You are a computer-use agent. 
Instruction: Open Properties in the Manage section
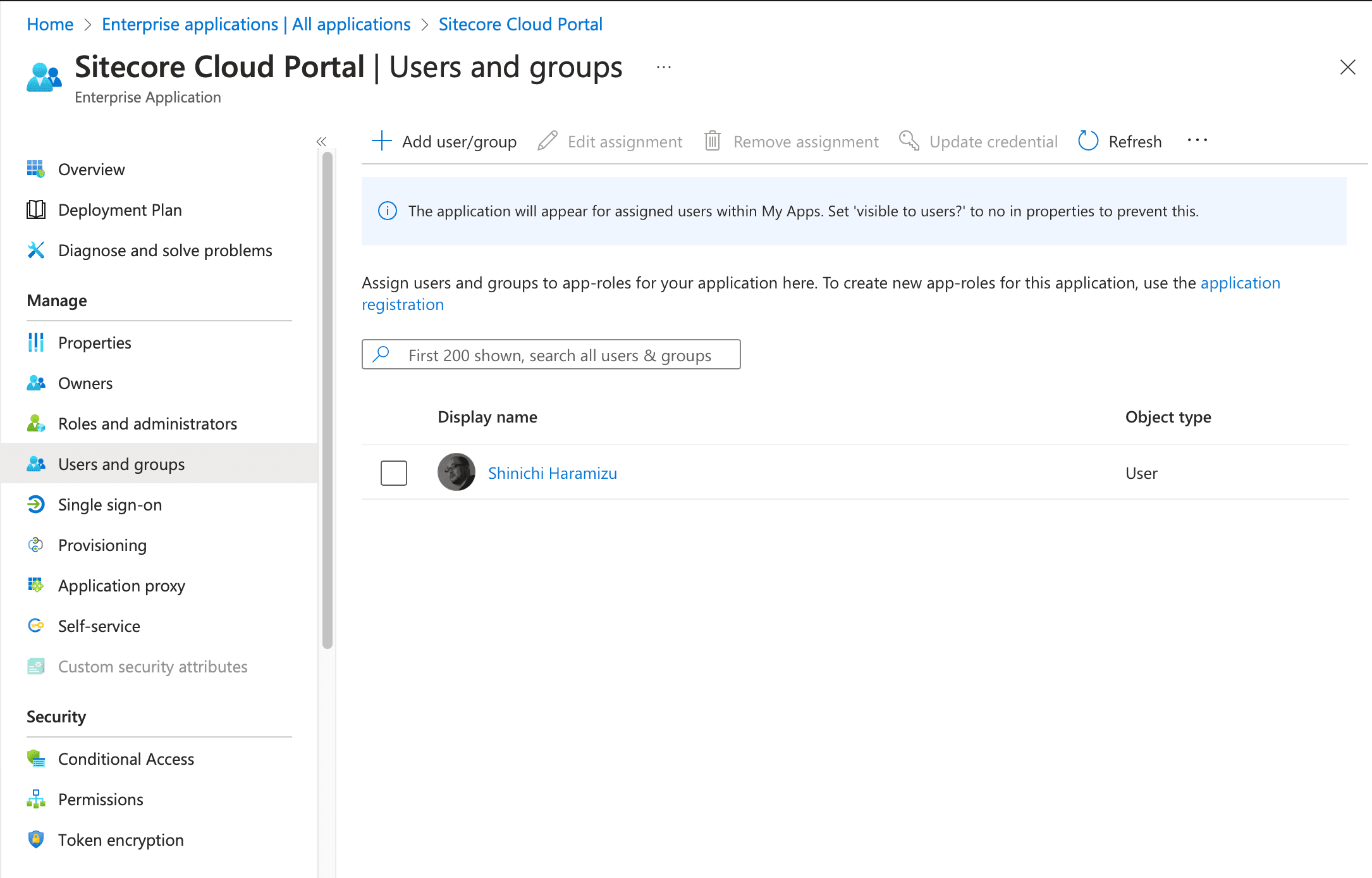pos(94,342)
